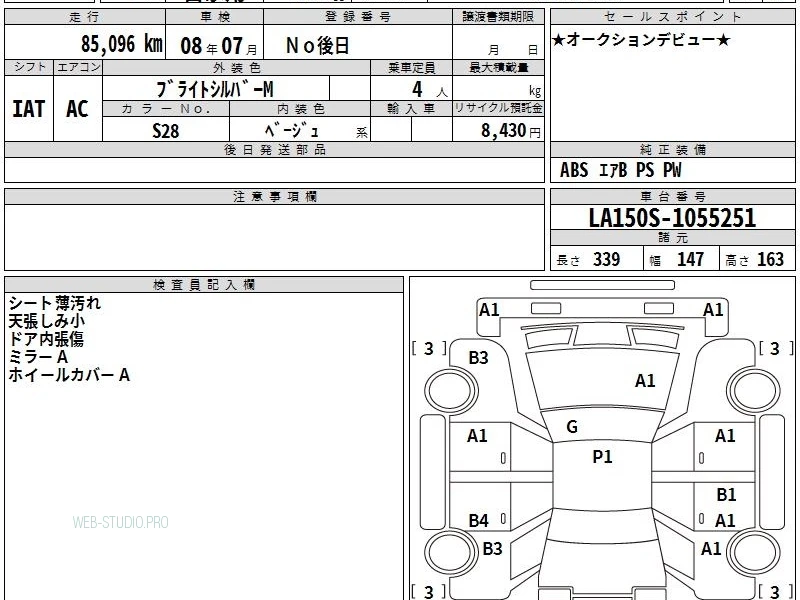
Task: Select the B4 damage mark on diagram
Action: pos(479,521)
